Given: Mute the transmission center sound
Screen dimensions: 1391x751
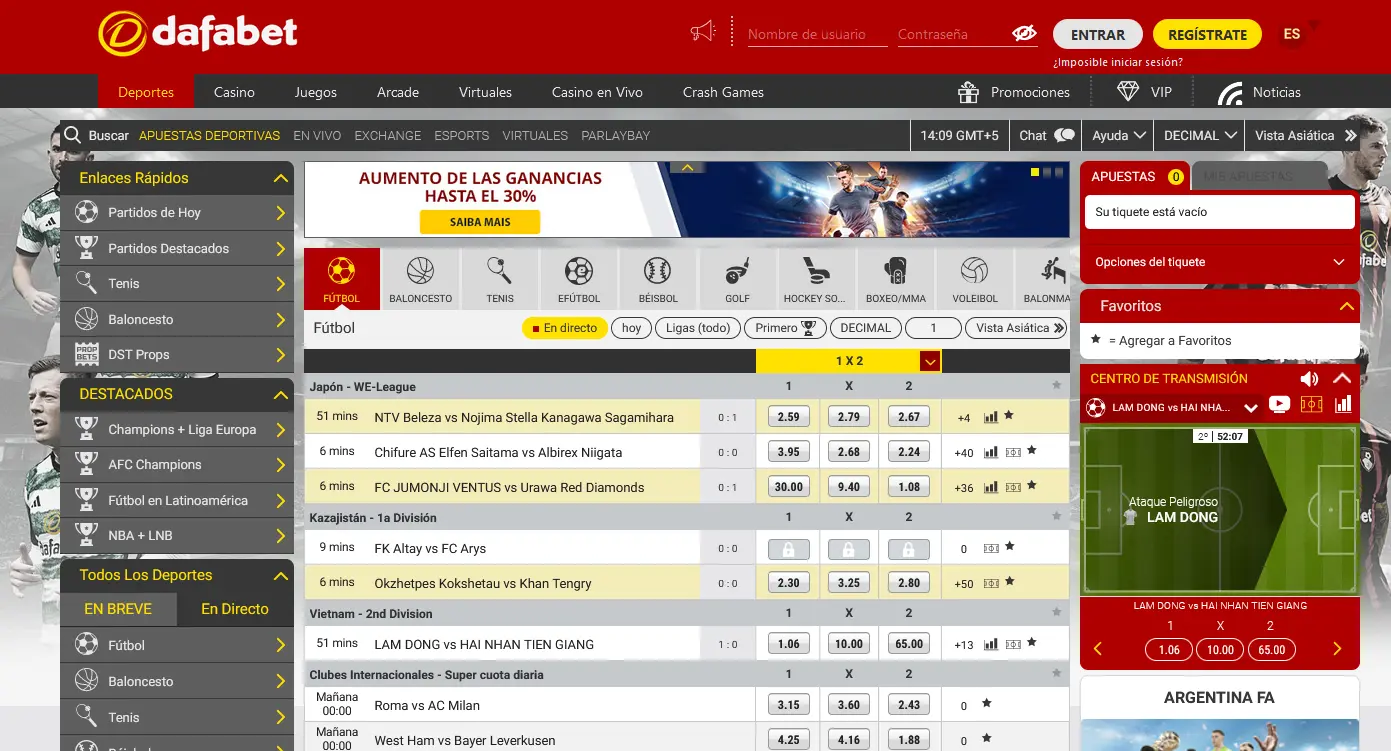Looking at the screenshot, I should point(1309,378).
